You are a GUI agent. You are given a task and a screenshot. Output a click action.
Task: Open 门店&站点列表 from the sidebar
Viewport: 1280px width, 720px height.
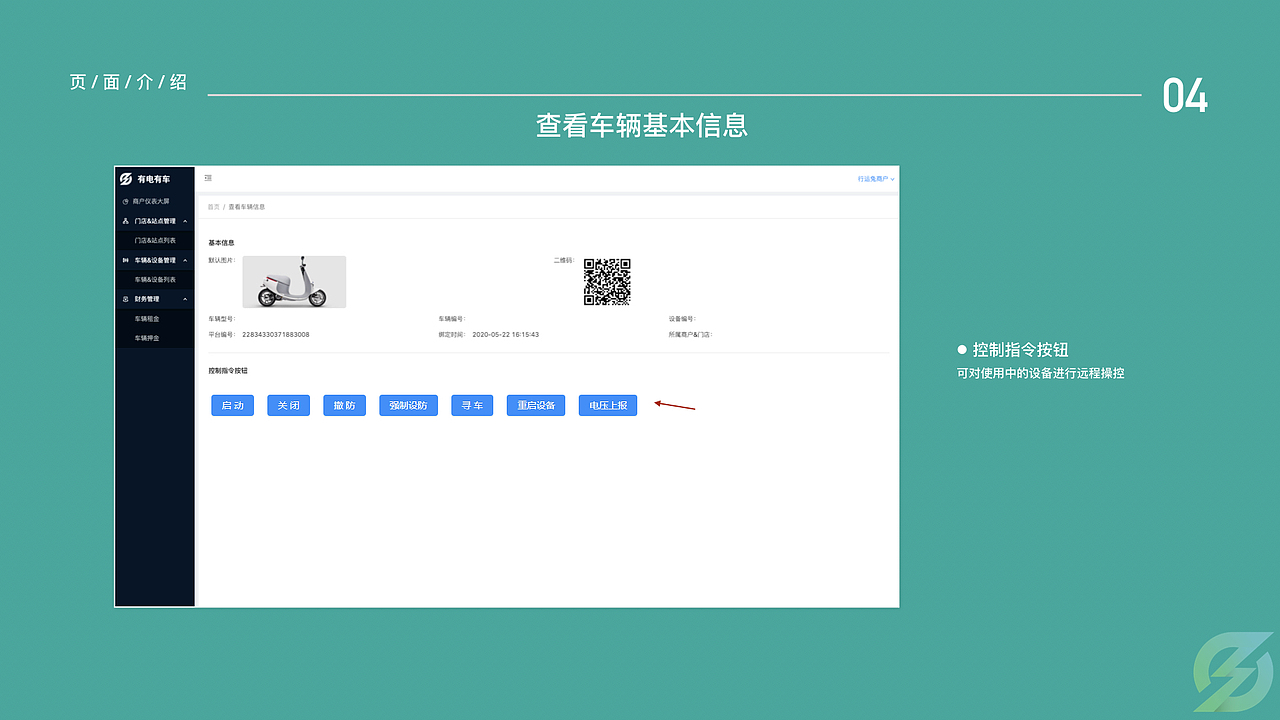pyautogui.click(x=158, y=239)
